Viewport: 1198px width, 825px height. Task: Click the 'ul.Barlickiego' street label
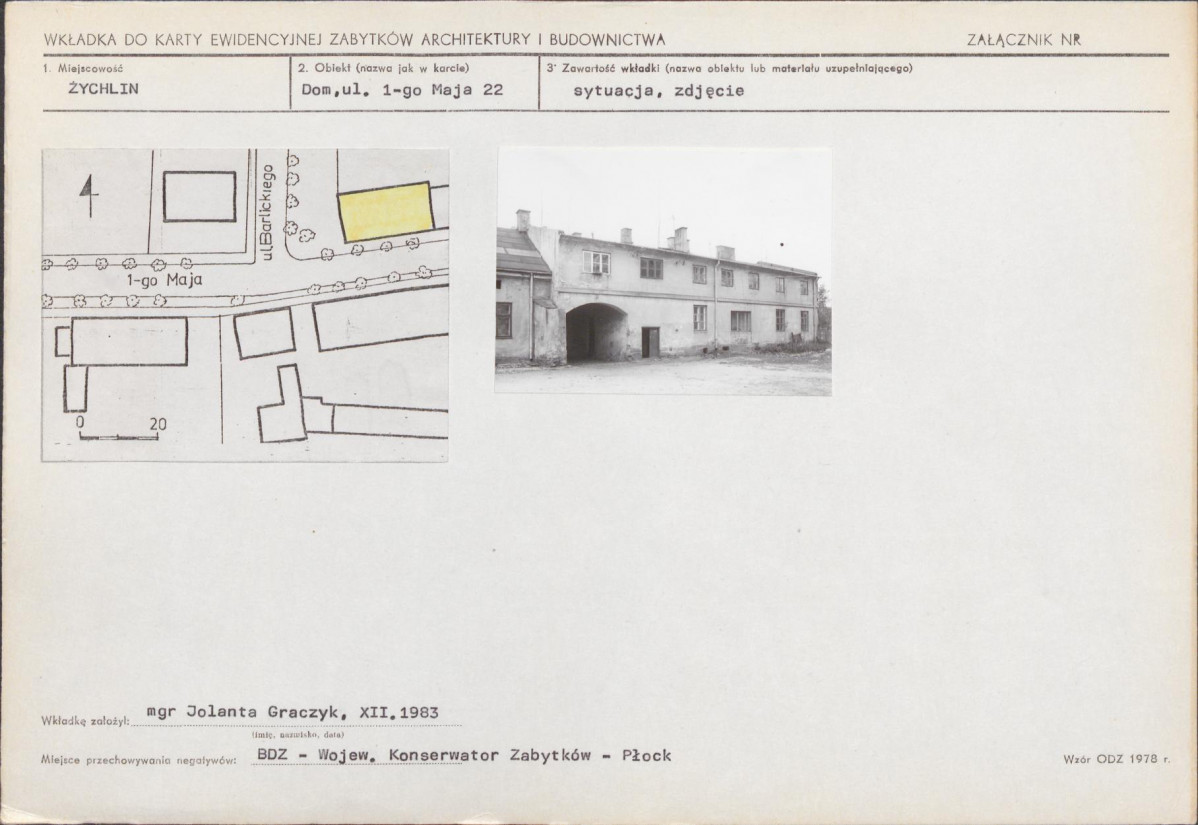267,212
